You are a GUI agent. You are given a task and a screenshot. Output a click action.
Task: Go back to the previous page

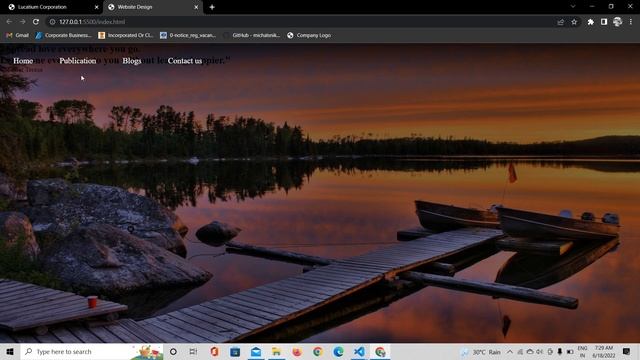[9, 22]
